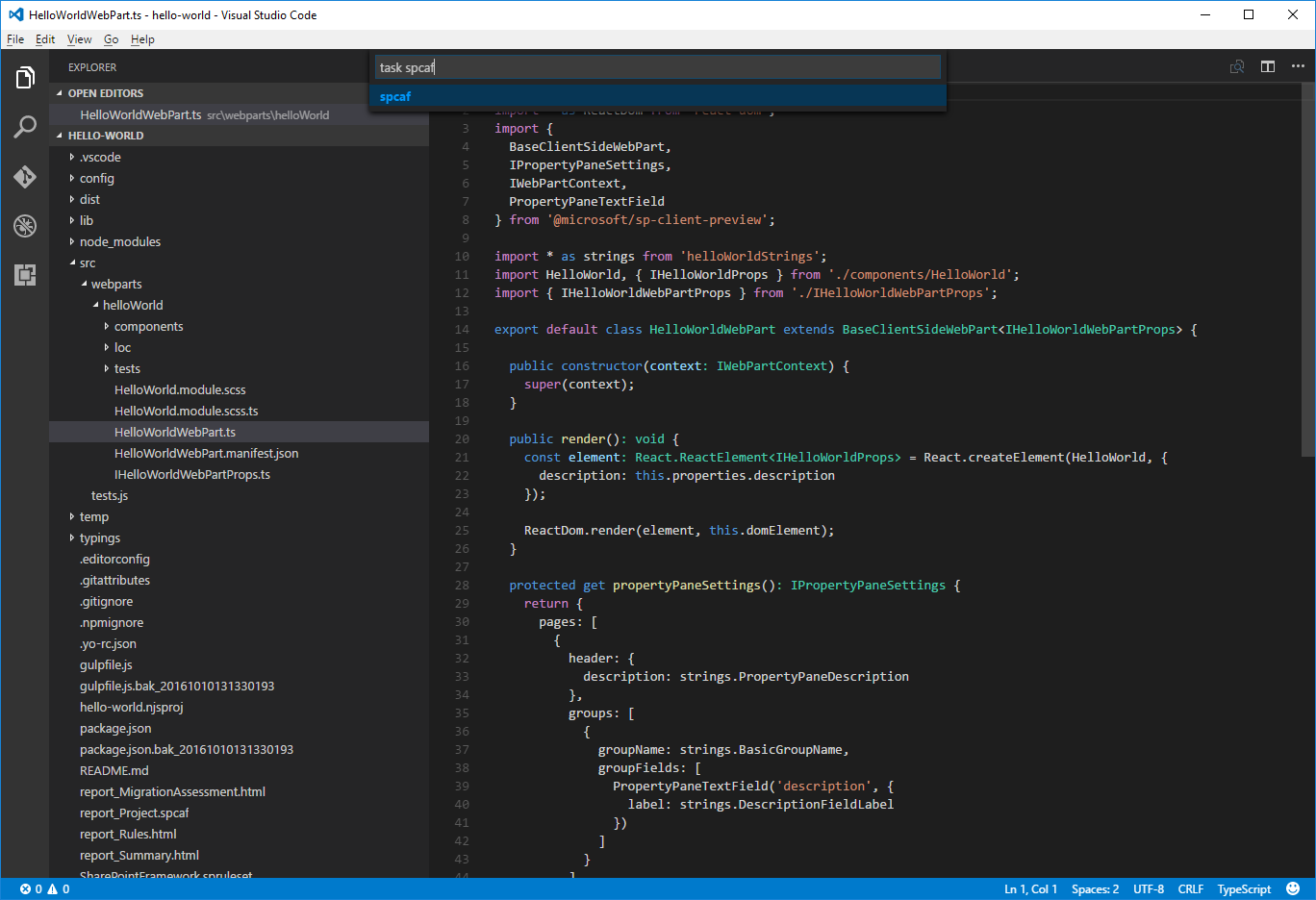Open the Extensions view in activity bar

[25, 275]
